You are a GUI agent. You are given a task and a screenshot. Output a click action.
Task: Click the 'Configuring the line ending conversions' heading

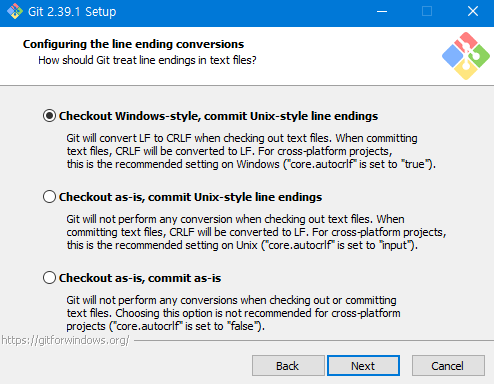point(133,44)
